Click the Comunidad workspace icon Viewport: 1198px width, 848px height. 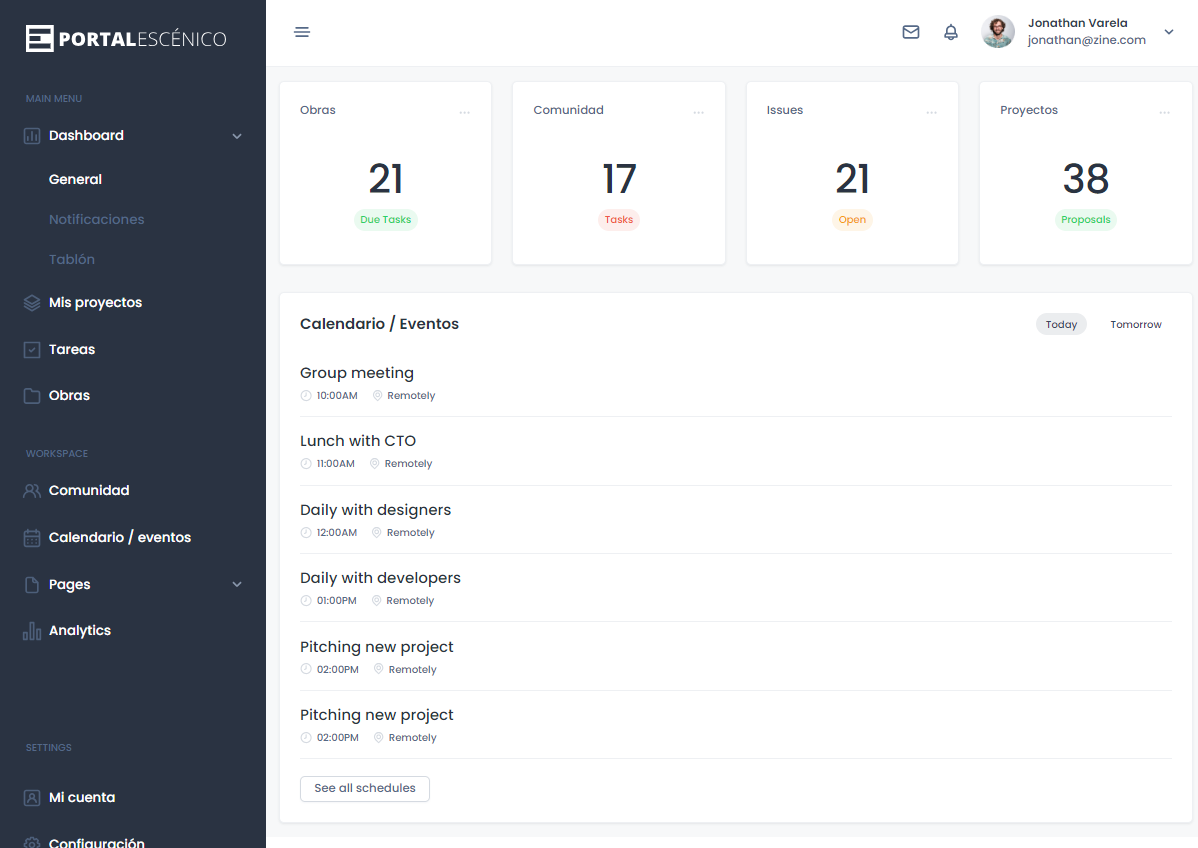pyautogui.click(x=30, y=490)
